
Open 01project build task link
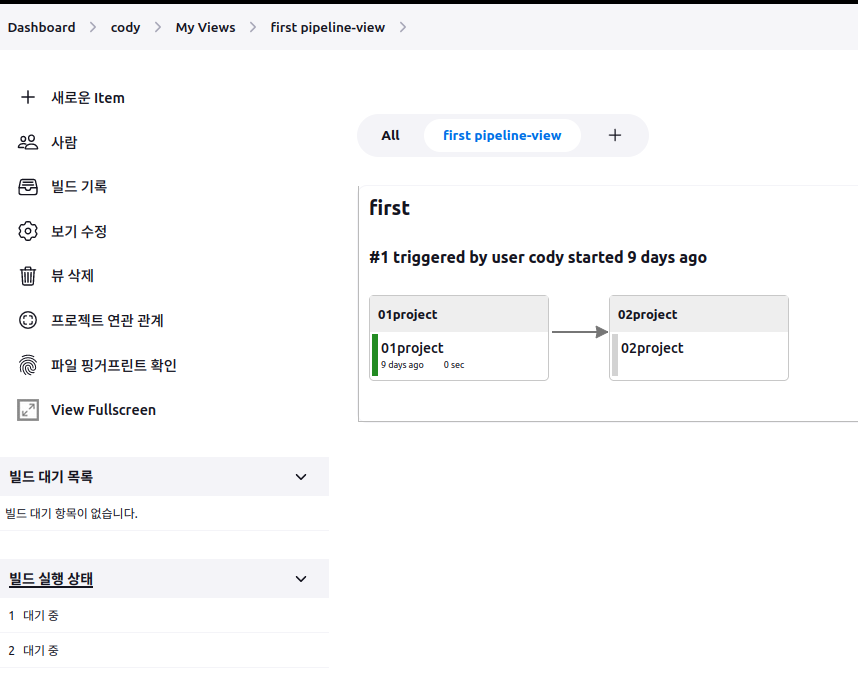coord(412,348)
